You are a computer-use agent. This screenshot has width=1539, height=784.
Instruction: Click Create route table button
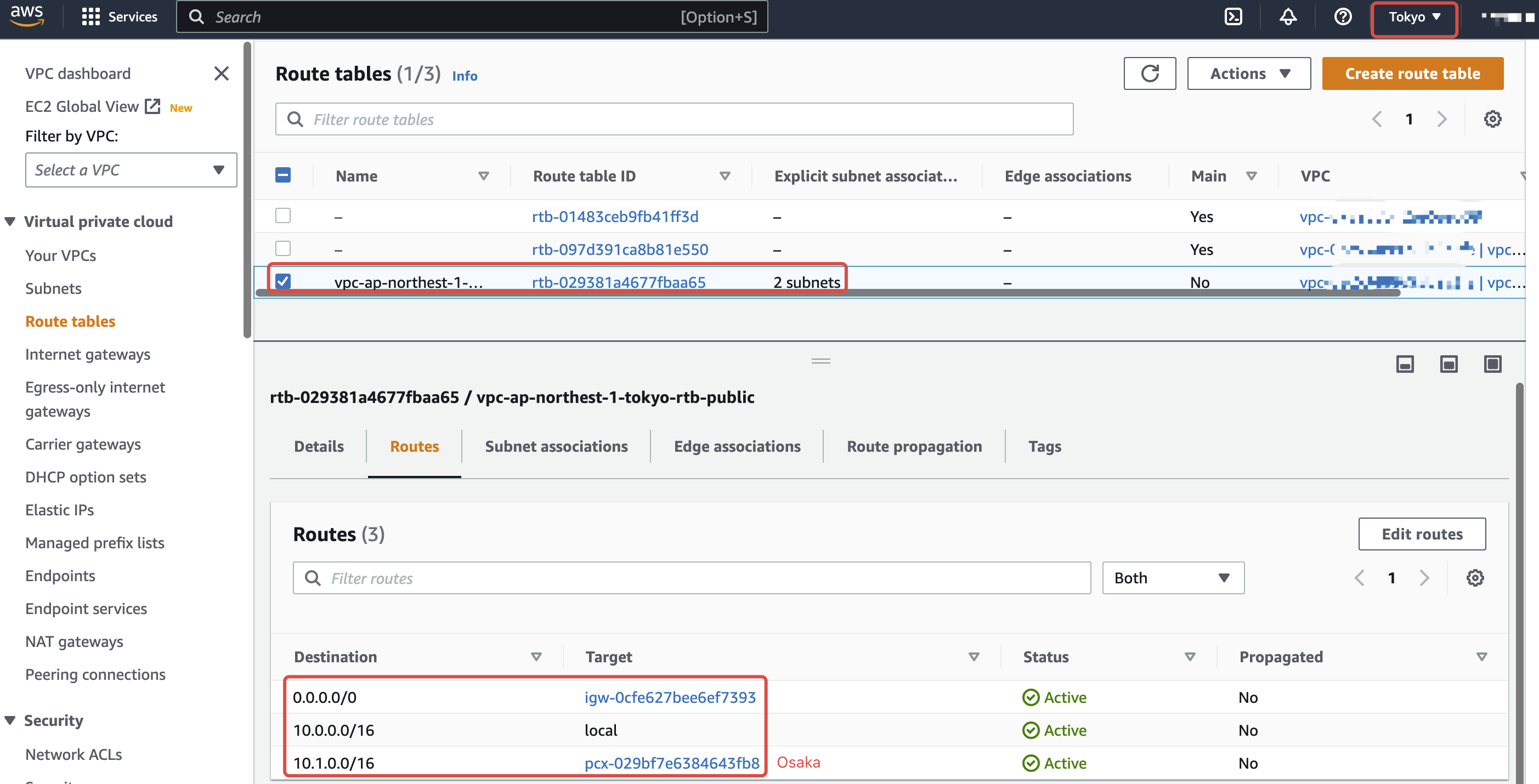pos(1412,73)
